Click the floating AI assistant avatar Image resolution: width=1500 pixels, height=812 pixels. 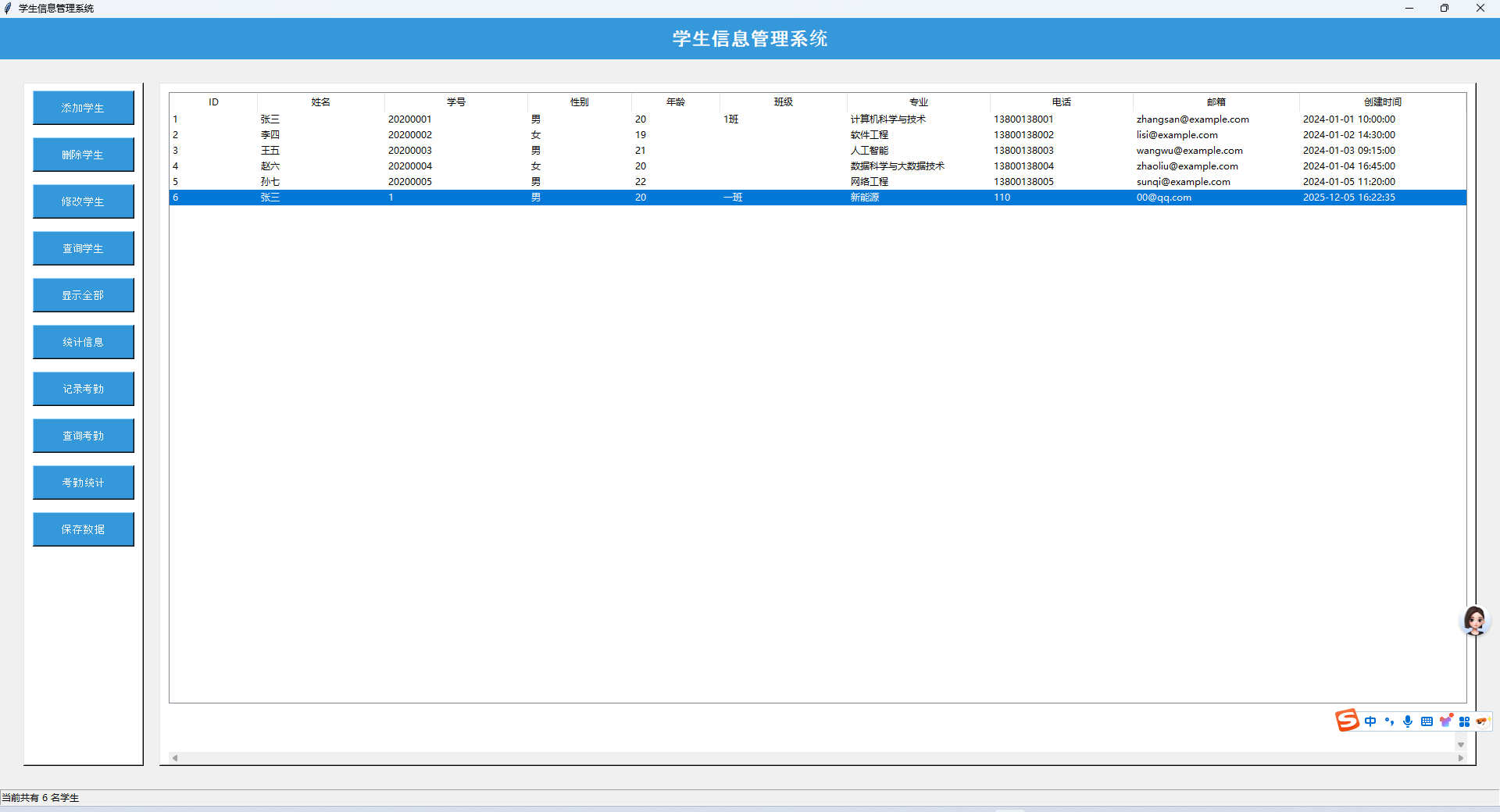click(x=1475, y=621)
